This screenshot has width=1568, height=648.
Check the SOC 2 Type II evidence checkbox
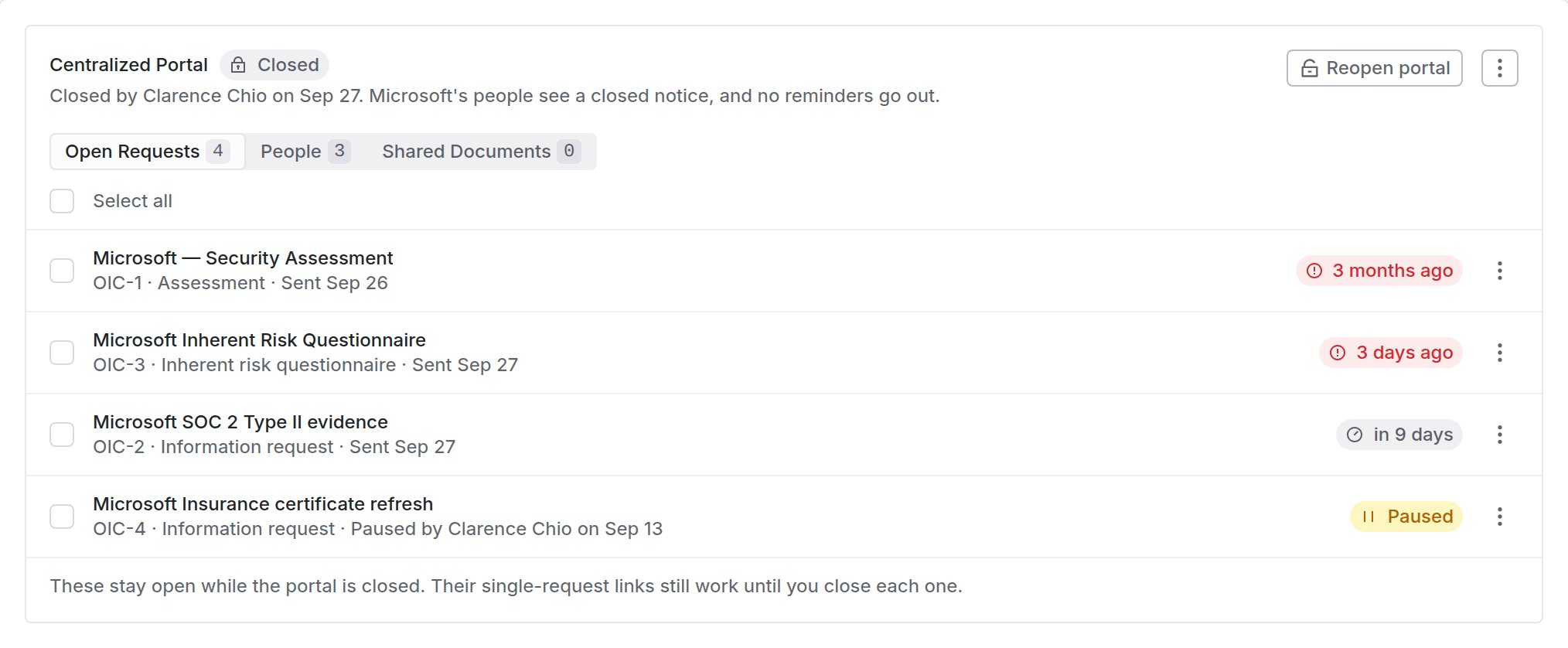click(x=62, y=435)
